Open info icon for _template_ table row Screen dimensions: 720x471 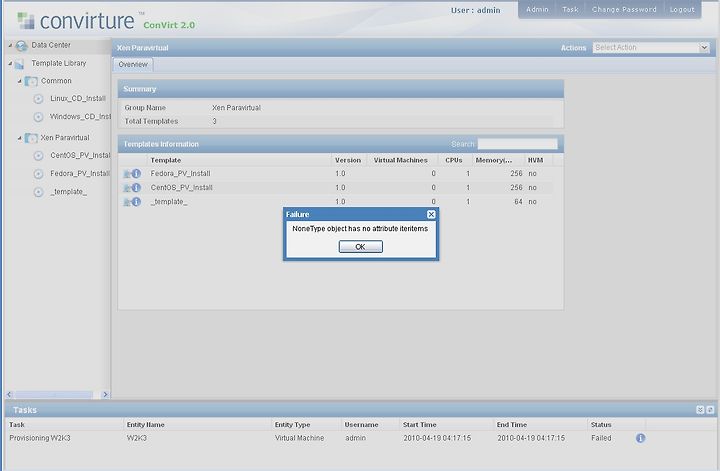click(136, 202)
